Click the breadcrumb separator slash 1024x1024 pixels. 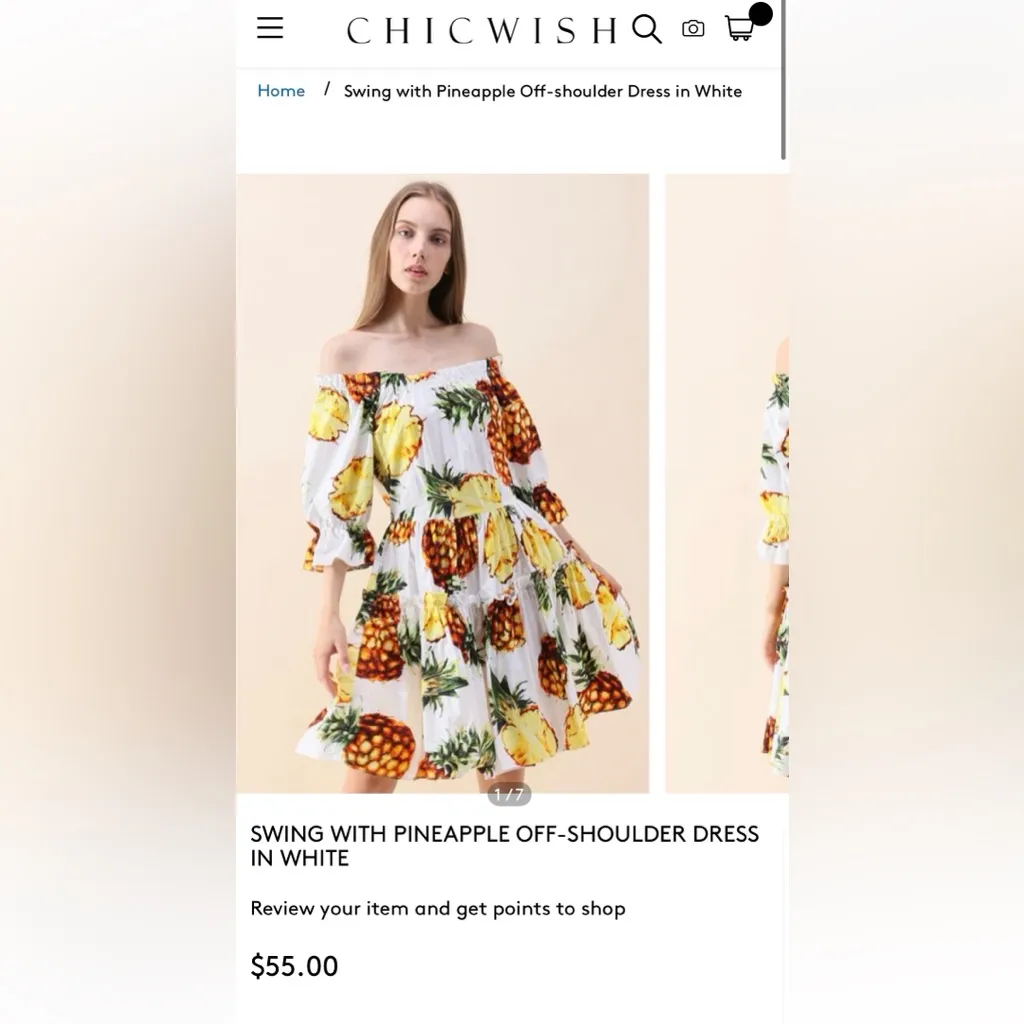(327, 91)
